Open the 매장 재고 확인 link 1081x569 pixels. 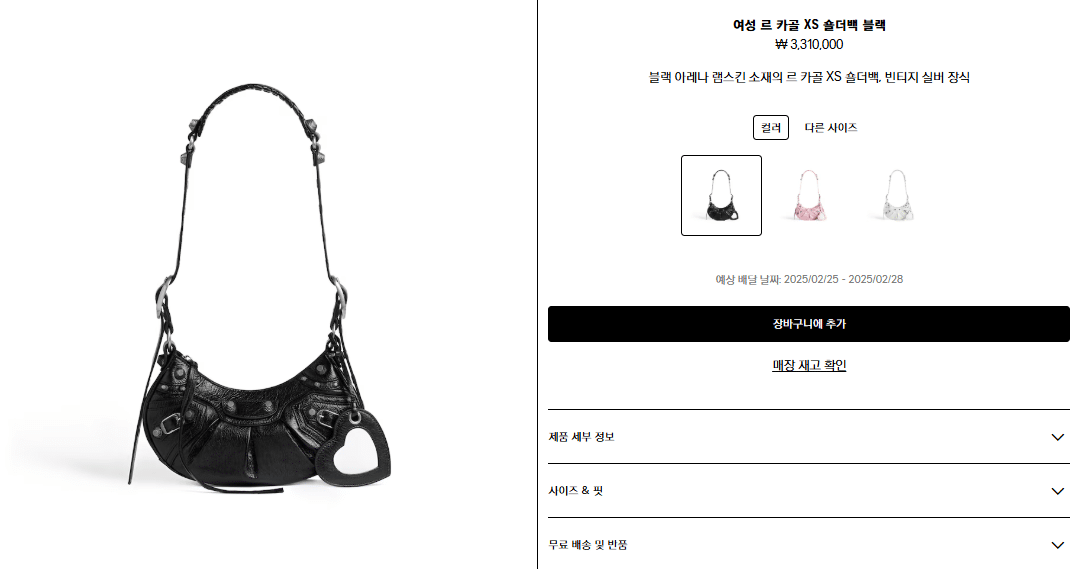809,366
